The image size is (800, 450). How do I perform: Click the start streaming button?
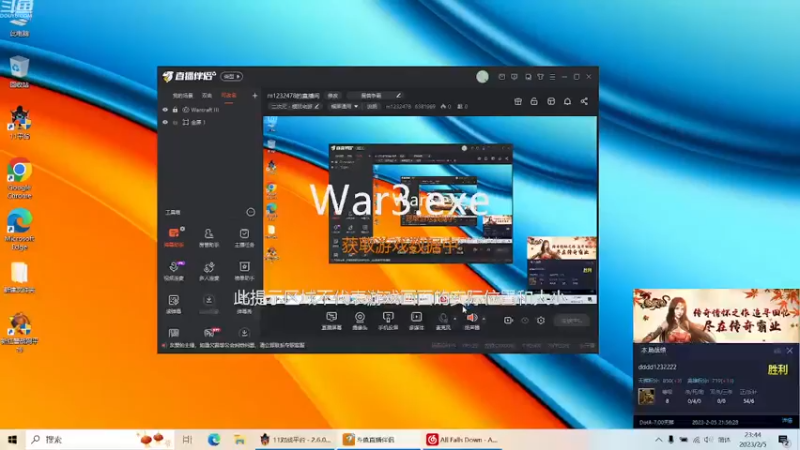coord(571,321)
